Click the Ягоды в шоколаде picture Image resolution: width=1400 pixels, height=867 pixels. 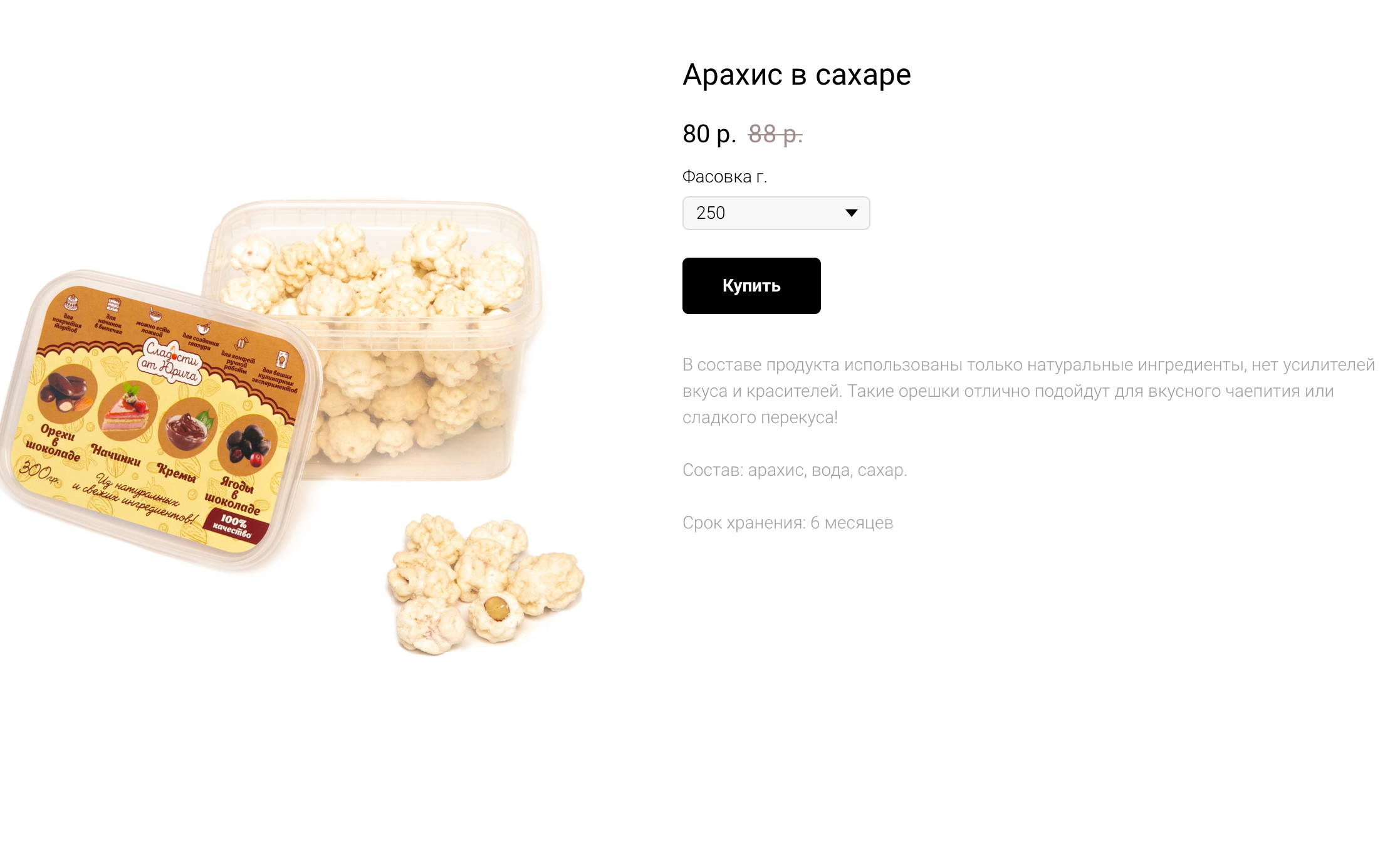(247, 444)
